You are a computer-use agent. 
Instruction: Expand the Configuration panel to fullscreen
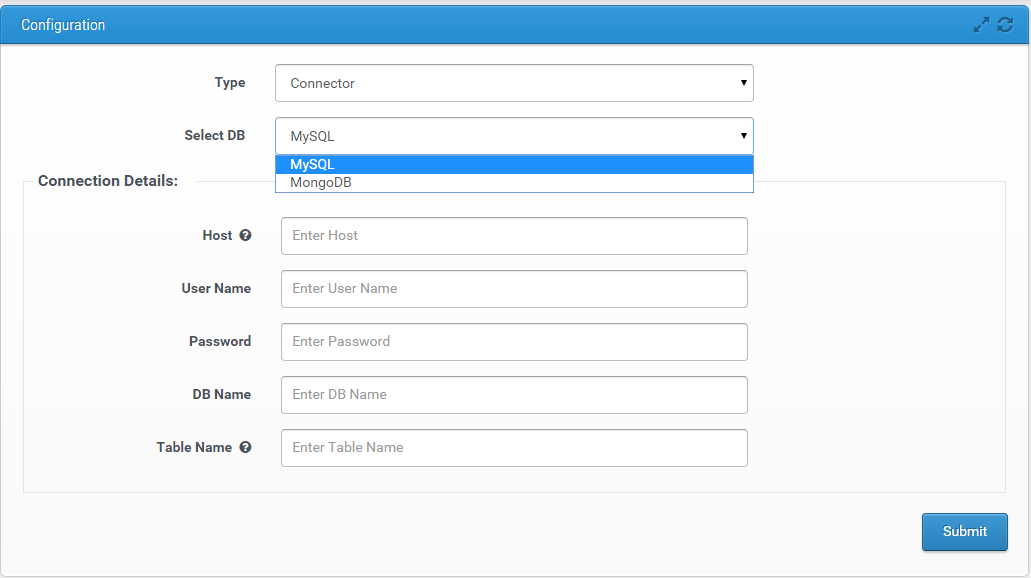point(981,25)
